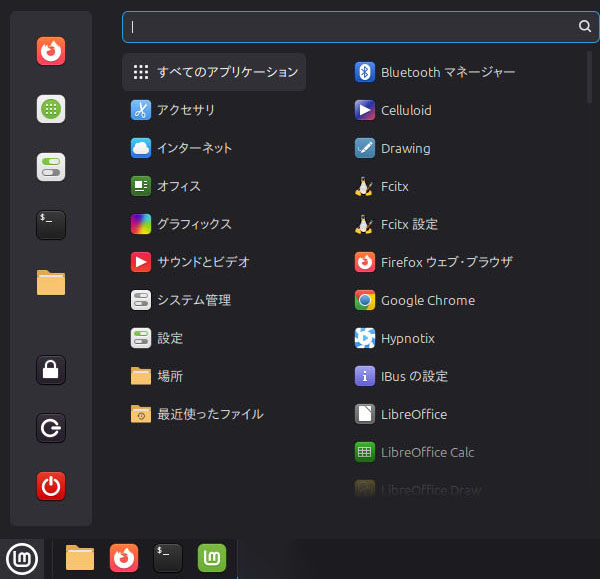Click the Linux Mint menu button in taskbar
The image size is (600, 579).
(x=21, y=558)
